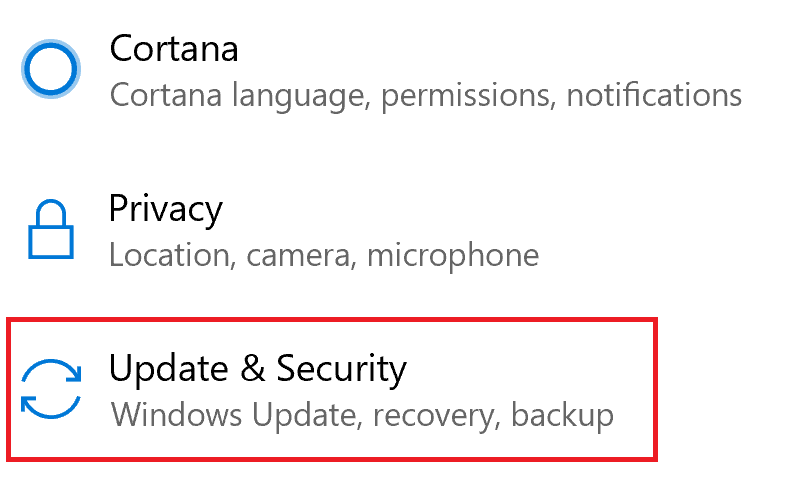Select the Privacy padlock icon
The width and height of the screenshot is (806, 501).
(x=50, y=229)
